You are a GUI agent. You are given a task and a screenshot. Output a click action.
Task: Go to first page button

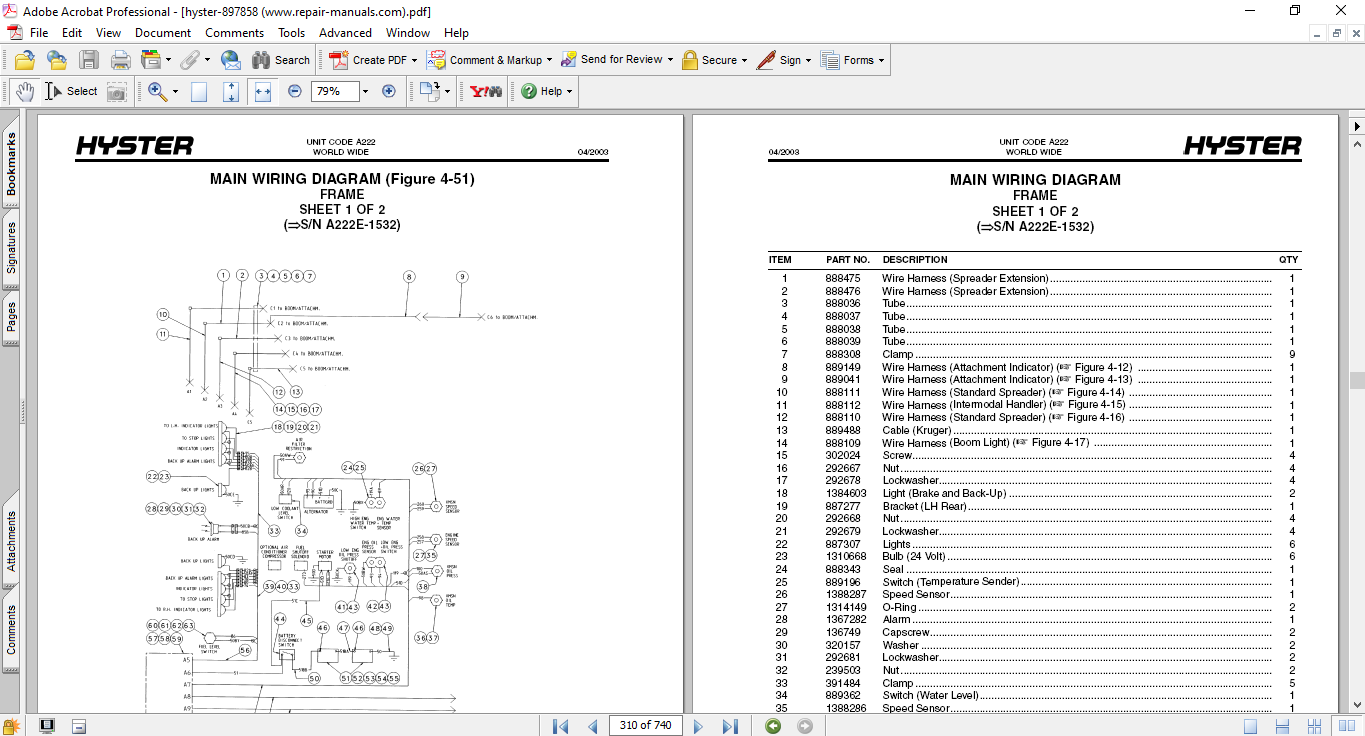560,726
